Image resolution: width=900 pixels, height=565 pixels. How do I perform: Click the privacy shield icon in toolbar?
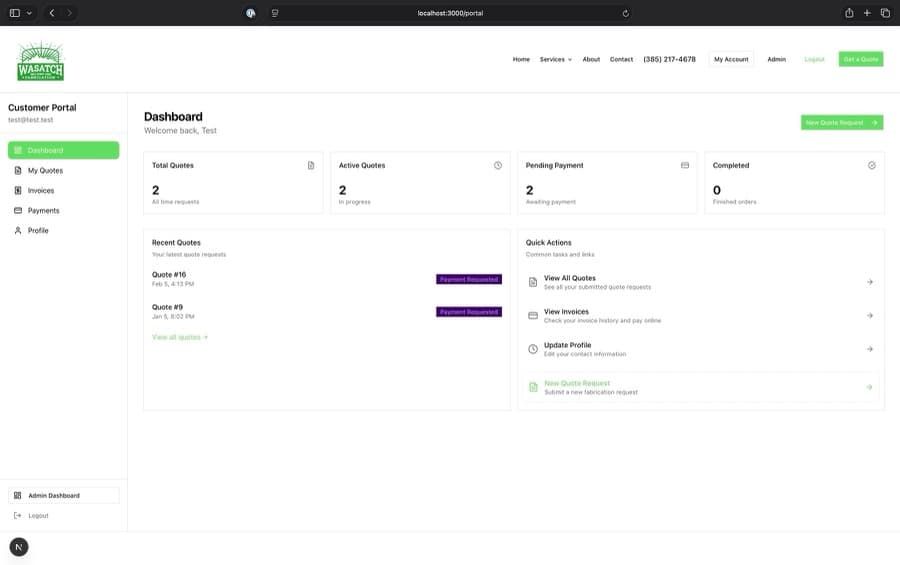[251, 13]
